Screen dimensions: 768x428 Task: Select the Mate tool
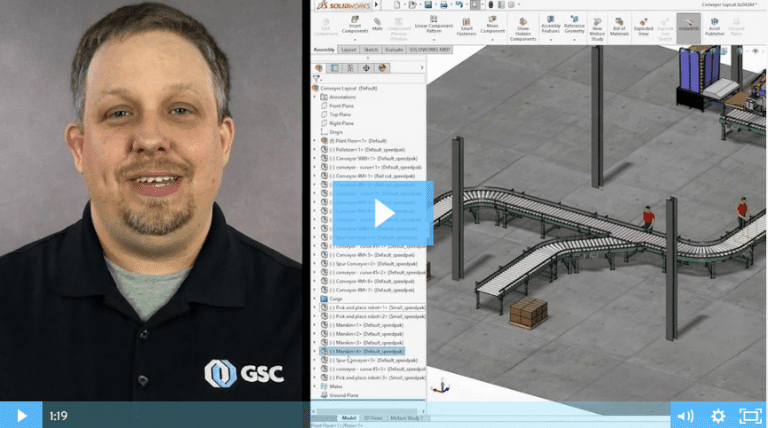[x=377, y=25]
